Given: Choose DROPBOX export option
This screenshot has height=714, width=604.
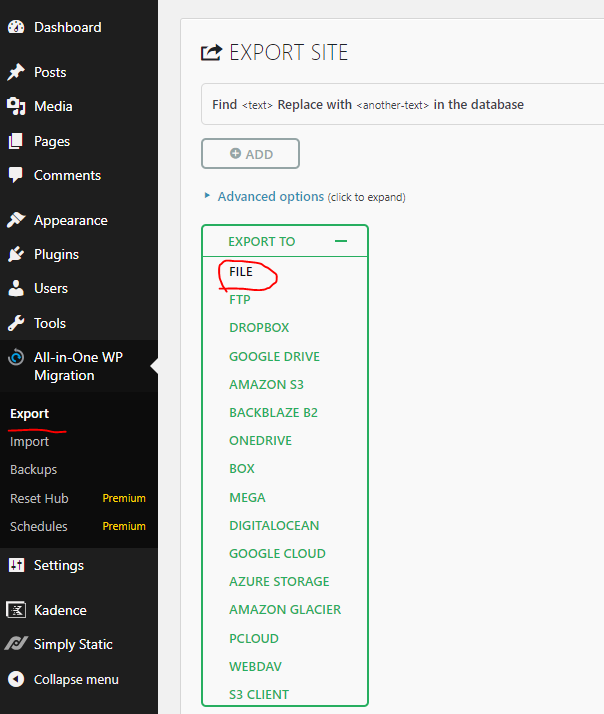Looking at the screenshot, I should 259,327.
